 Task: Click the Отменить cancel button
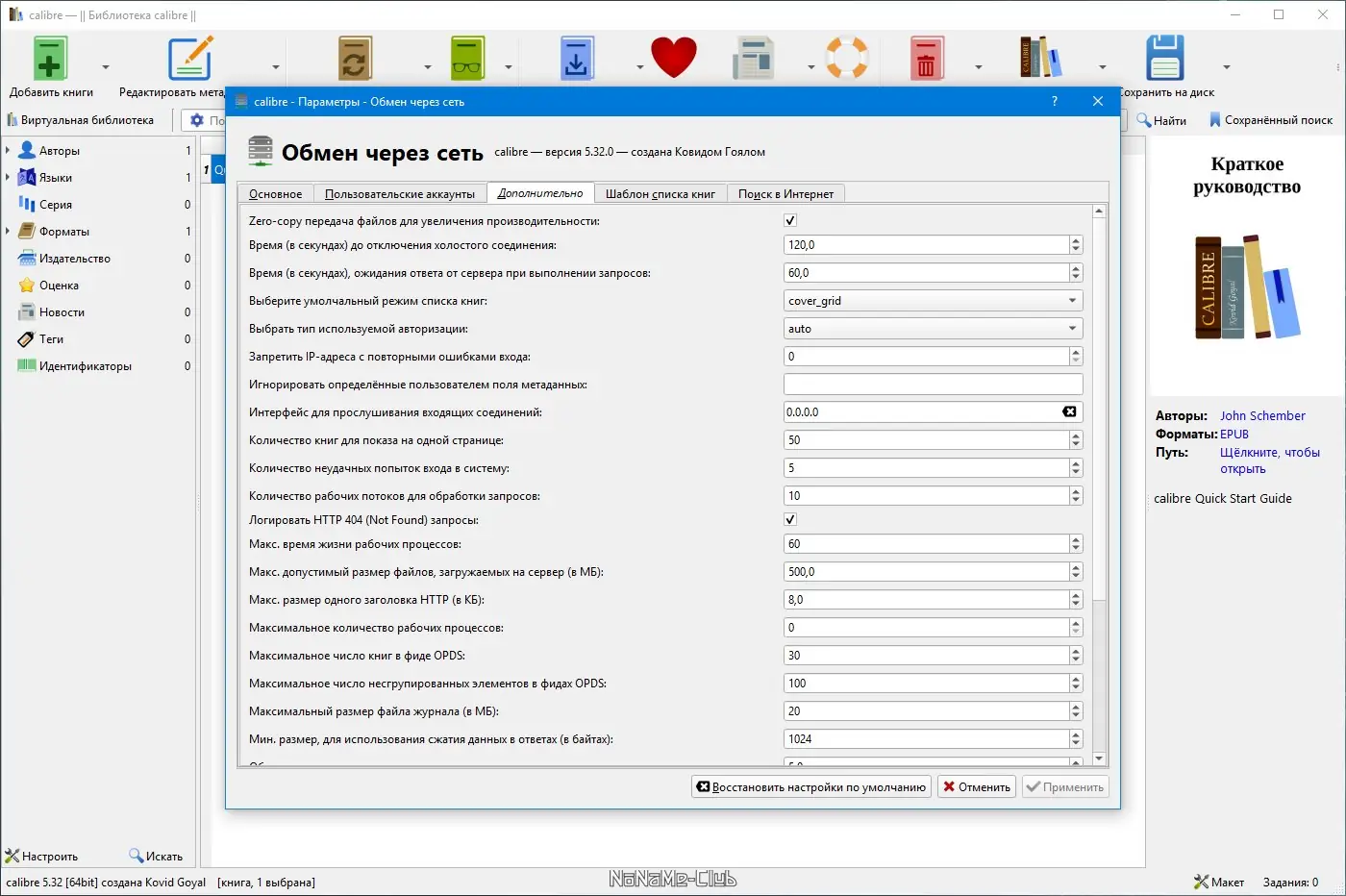click(x=976, y=786)
